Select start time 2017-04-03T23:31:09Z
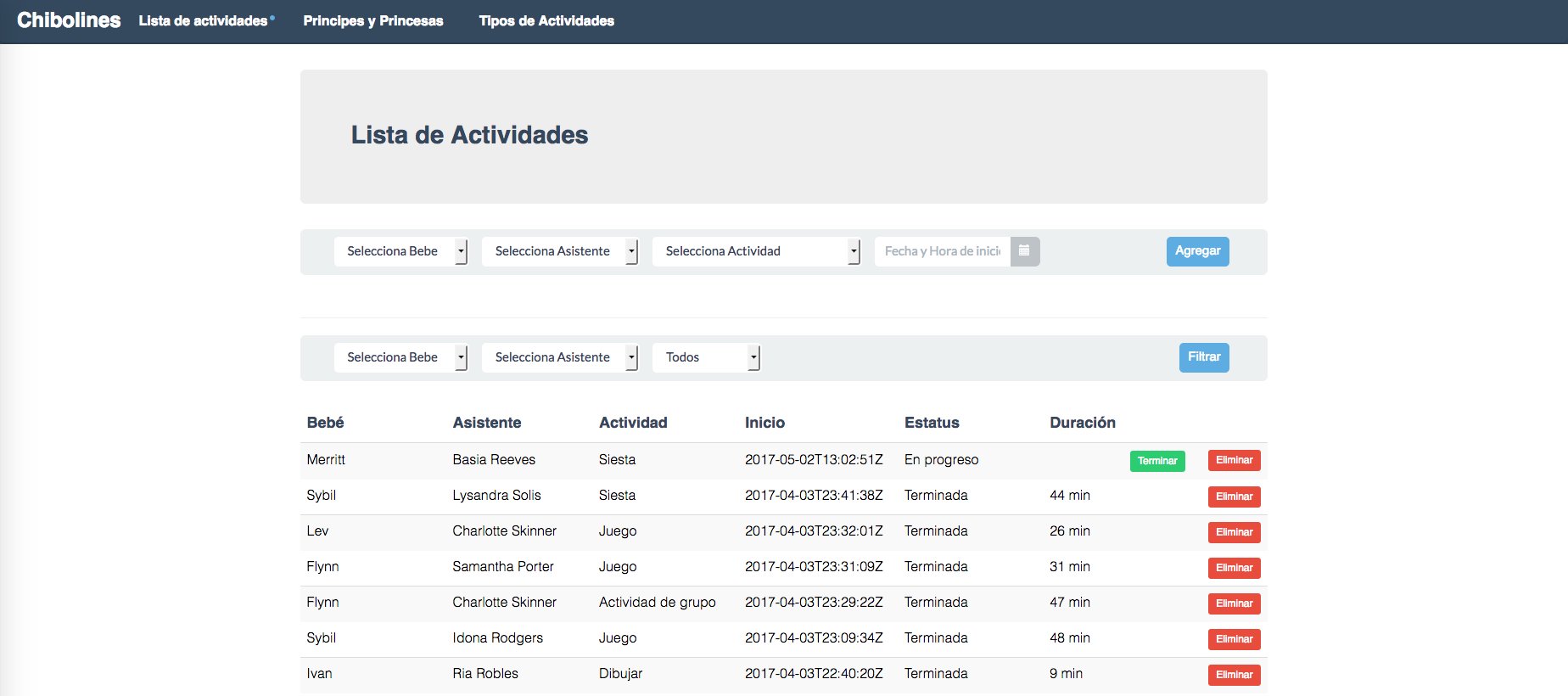Screen dimensions: 1568x696 pyautogui.click(x=814, y=567)
